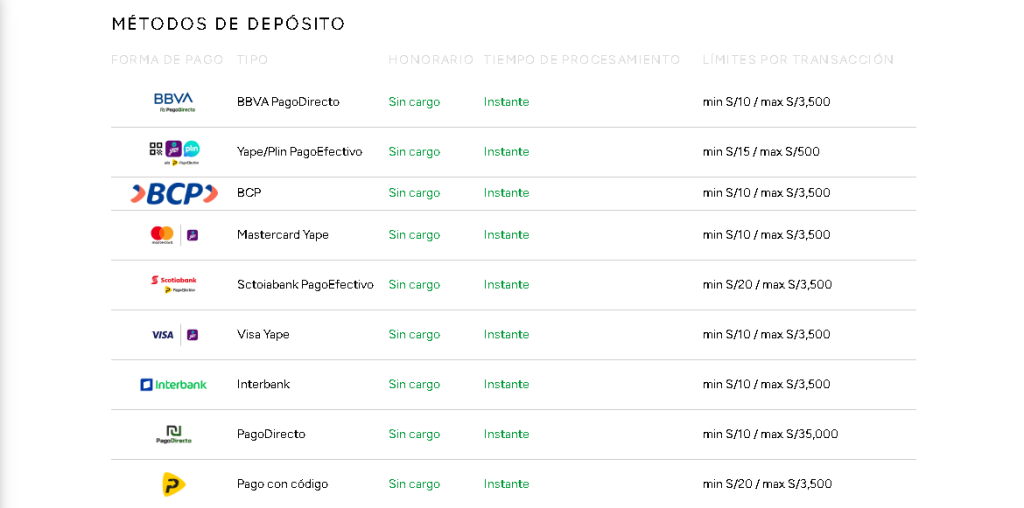This screenshot has width=1024, height=508.
Task: Click the 'LÍMITES POR TRANSACCIÓN' column header
Action: click(x=798, y=59)
